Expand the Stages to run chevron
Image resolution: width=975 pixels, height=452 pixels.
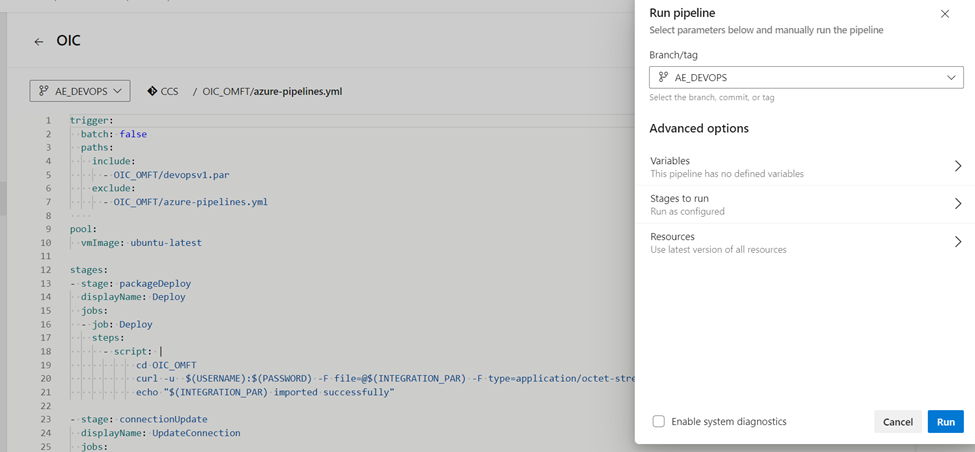pos(957,204)
